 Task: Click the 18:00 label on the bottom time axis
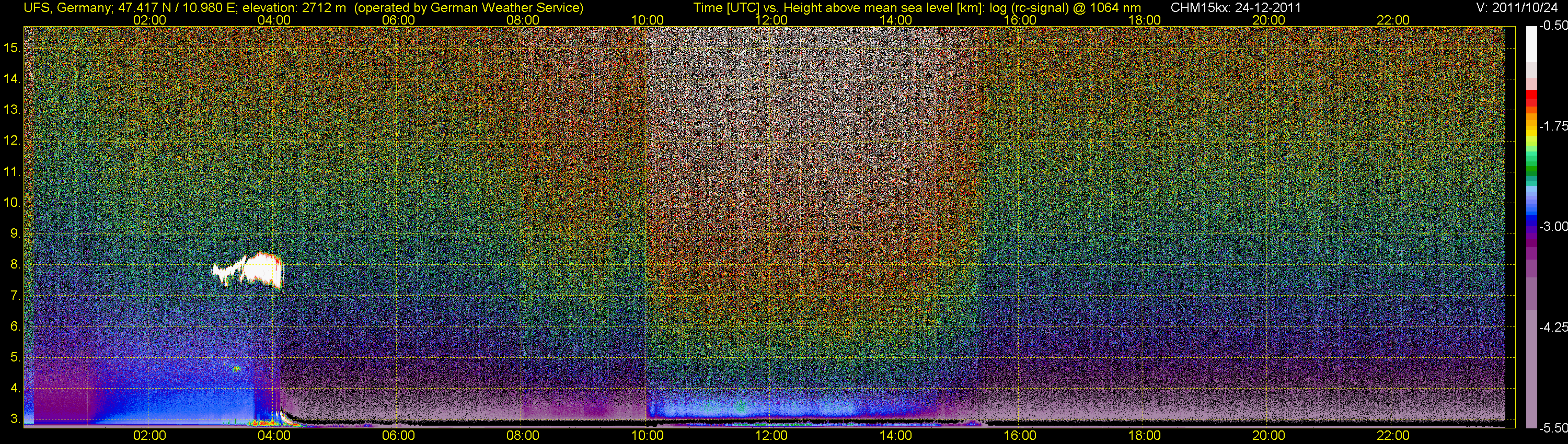1144,436
